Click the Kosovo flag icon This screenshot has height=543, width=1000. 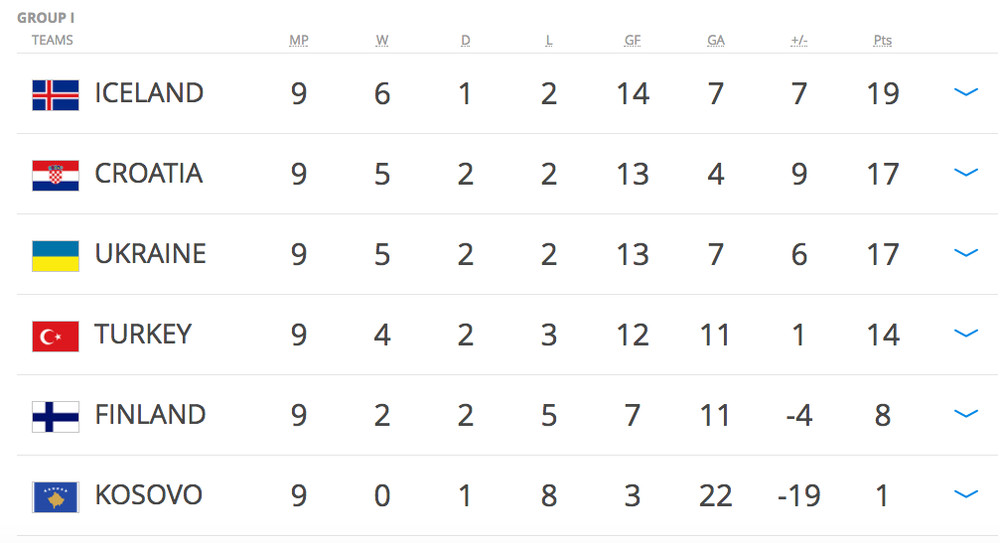(55, 497)
